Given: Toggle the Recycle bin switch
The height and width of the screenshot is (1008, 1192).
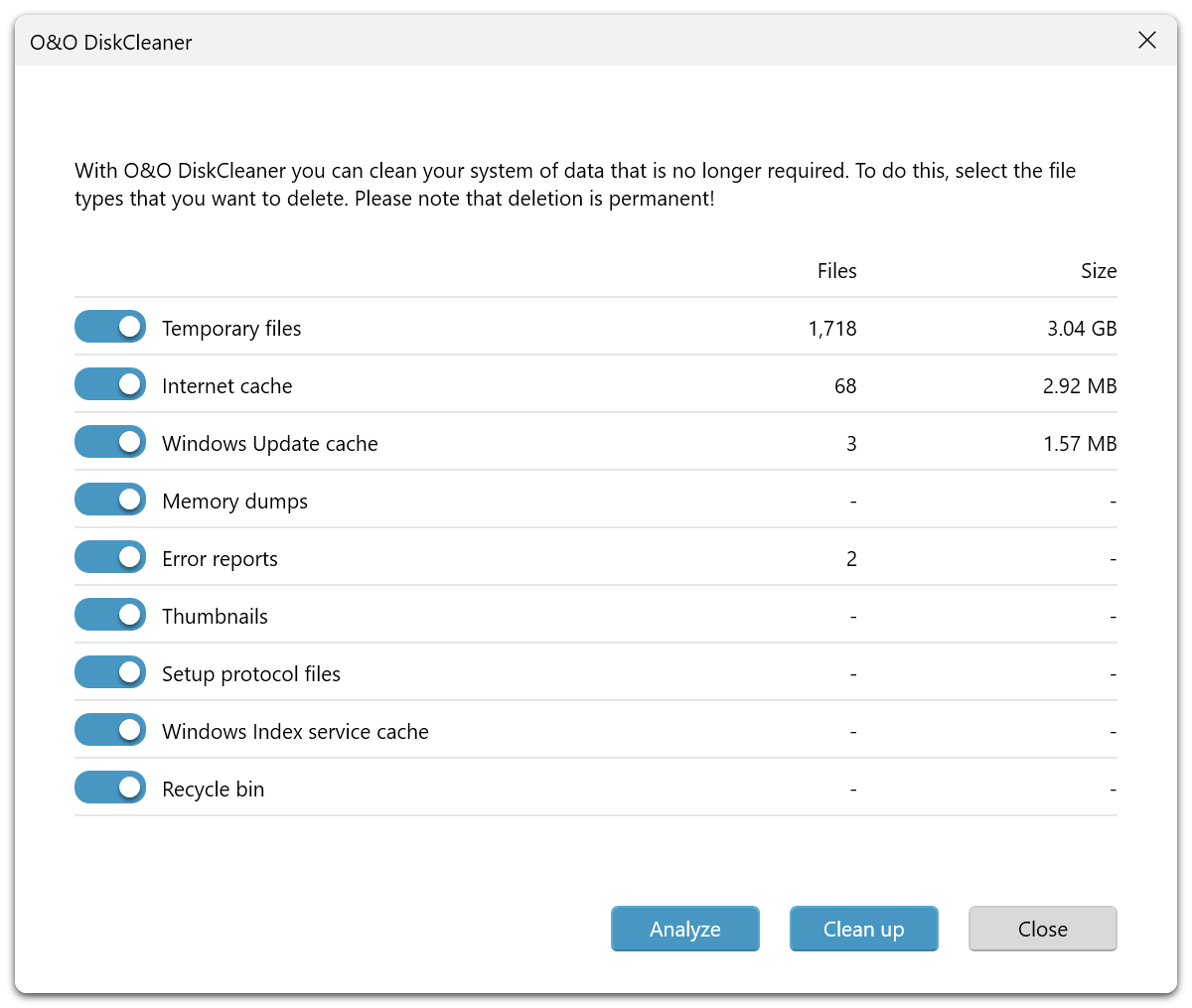Looking at the screenshot, I should point(110,788).
